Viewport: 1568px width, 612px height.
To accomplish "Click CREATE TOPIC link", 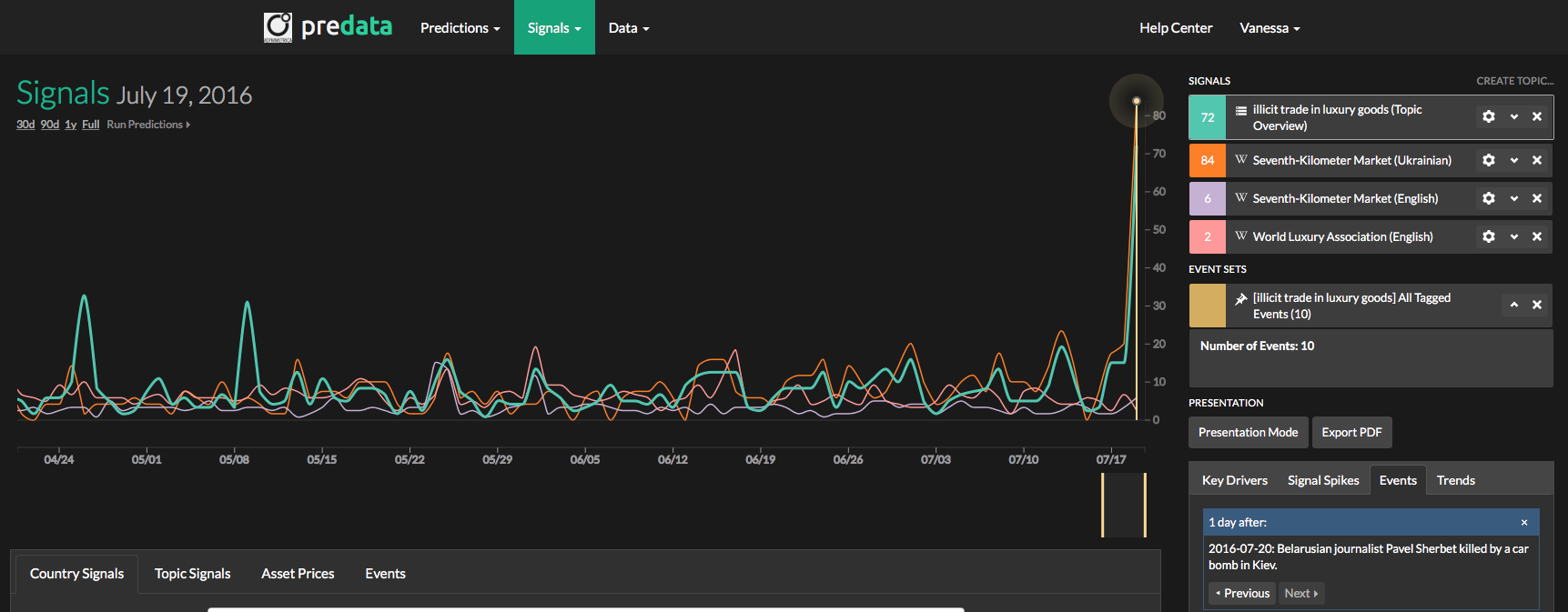I will coord(1514,81).
